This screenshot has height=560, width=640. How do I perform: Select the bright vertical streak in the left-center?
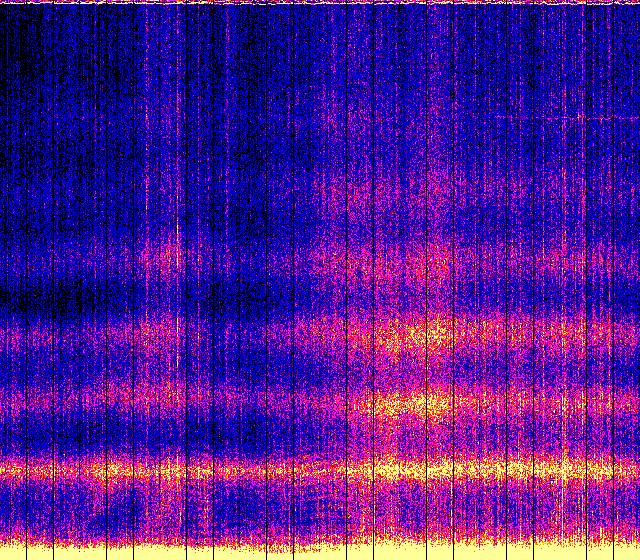(x=178, y=290)
